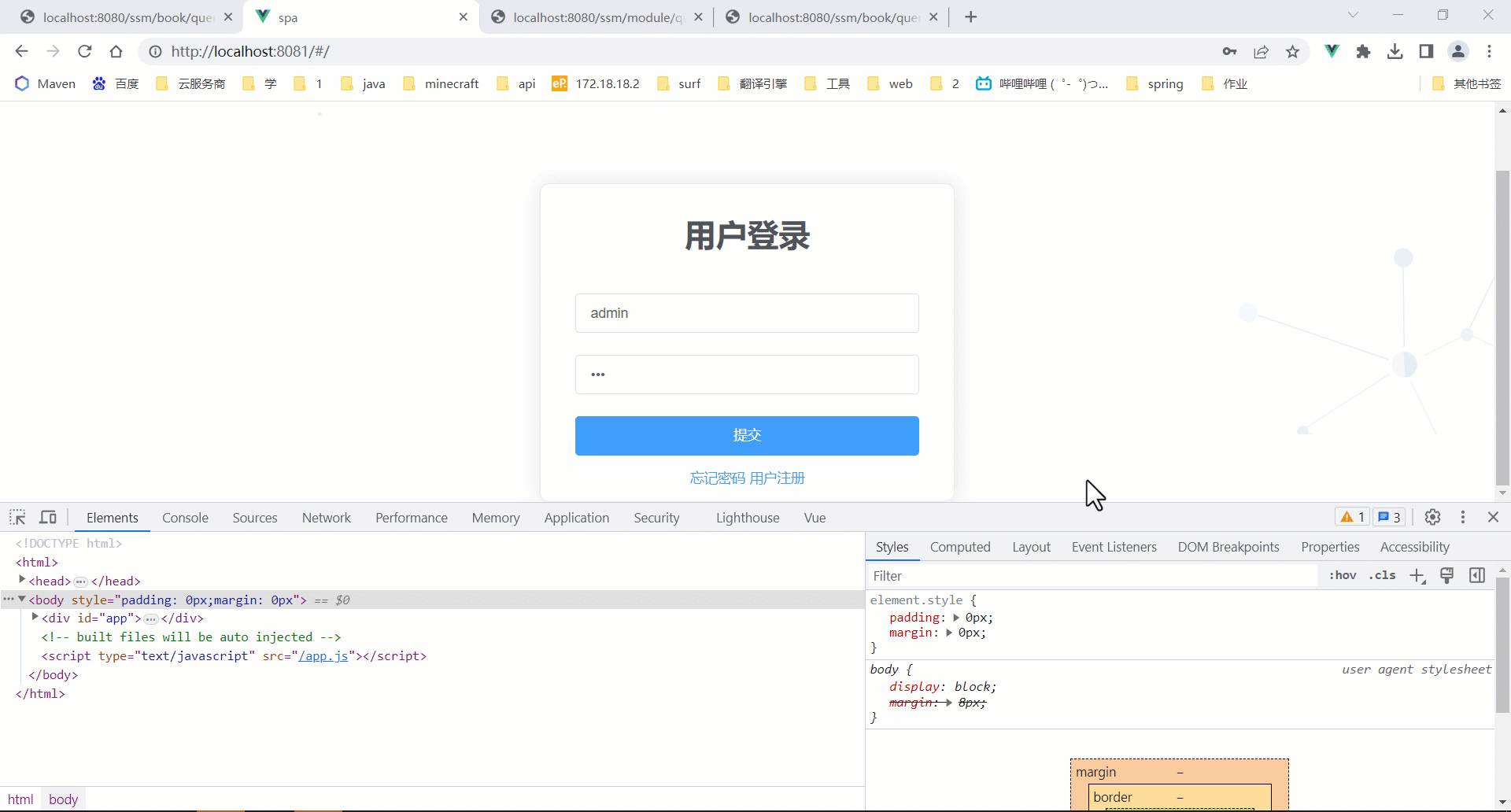
Task: Open the 其他书签 folder
Action: [1467, 83]
